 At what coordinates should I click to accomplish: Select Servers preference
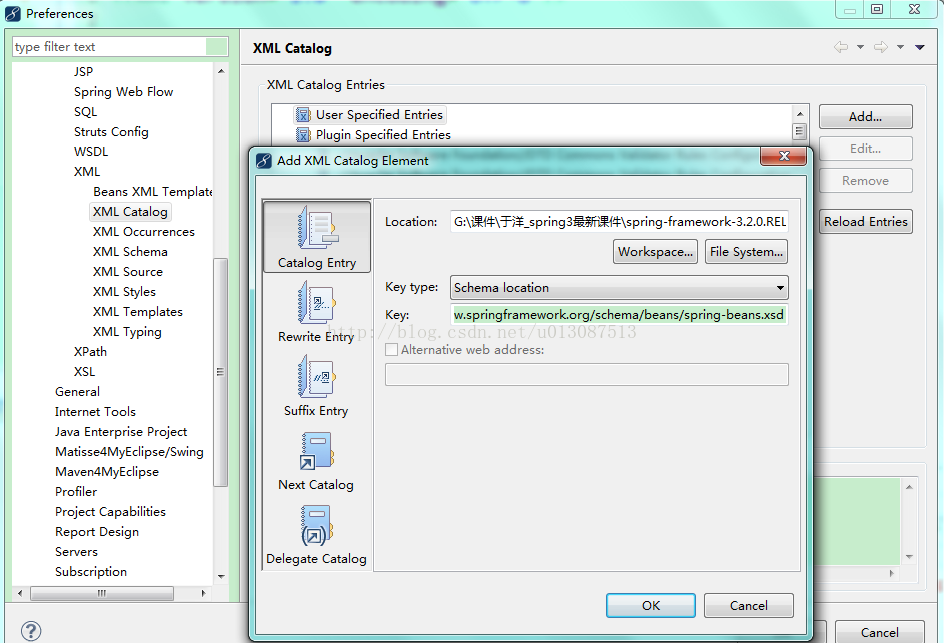point(76,551)
